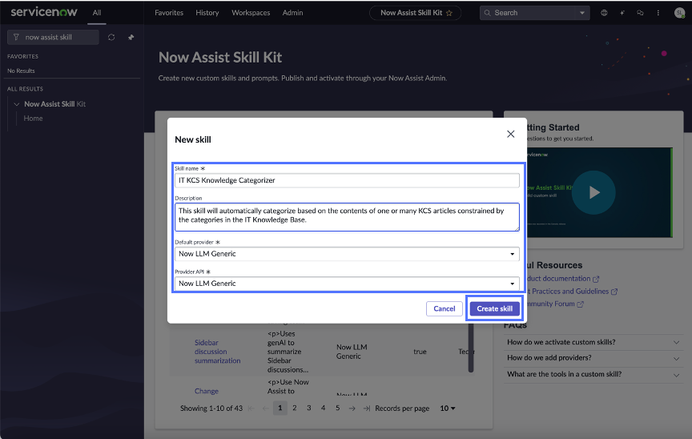Collapse the Now Assist Skill Kit tree node
This screenshot has width=692, height=439.
tap(16, 104)
